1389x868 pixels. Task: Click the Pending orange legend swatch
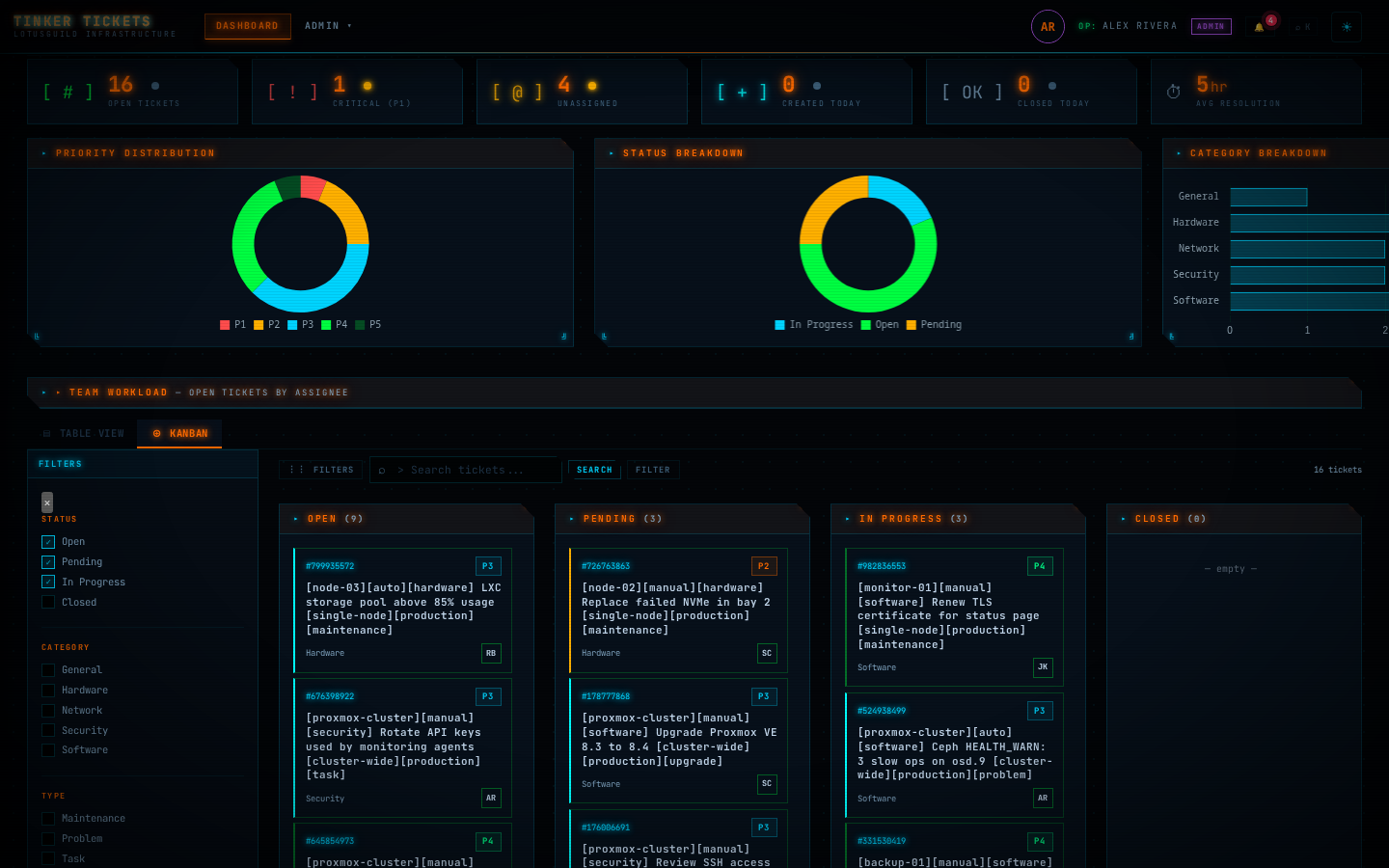point(911,325)
